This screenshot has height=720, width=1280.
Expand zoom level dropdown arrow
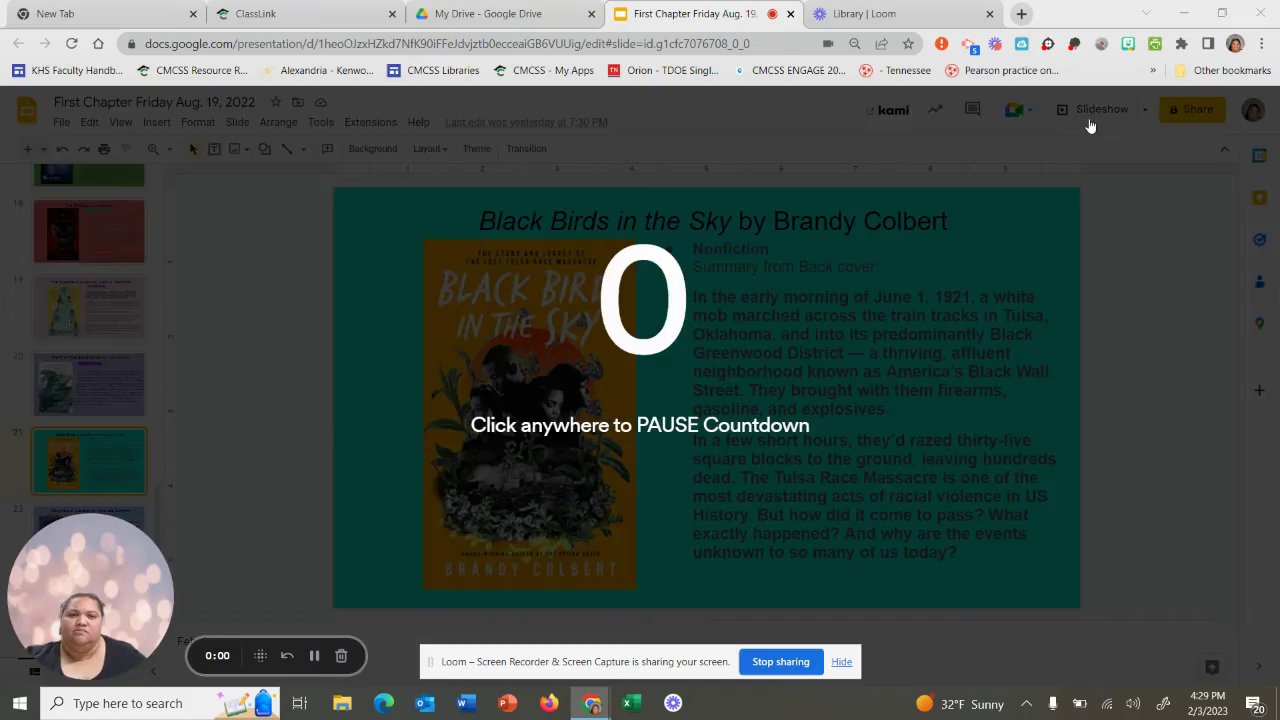(x=168, y=149)
